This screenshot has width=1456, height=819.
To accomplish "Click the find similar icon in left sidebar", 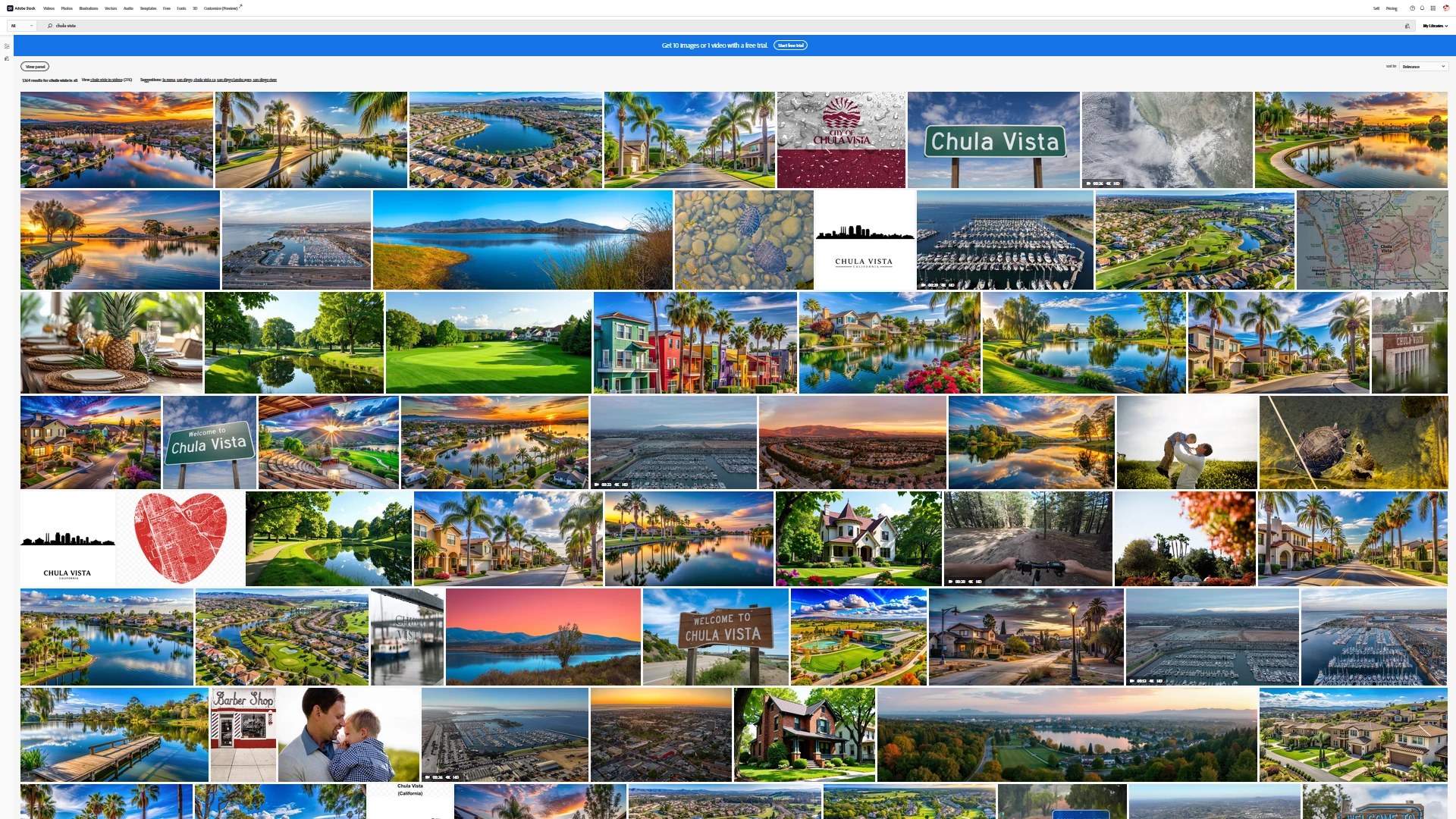I will pyautogui.click(x=7, y=58).
